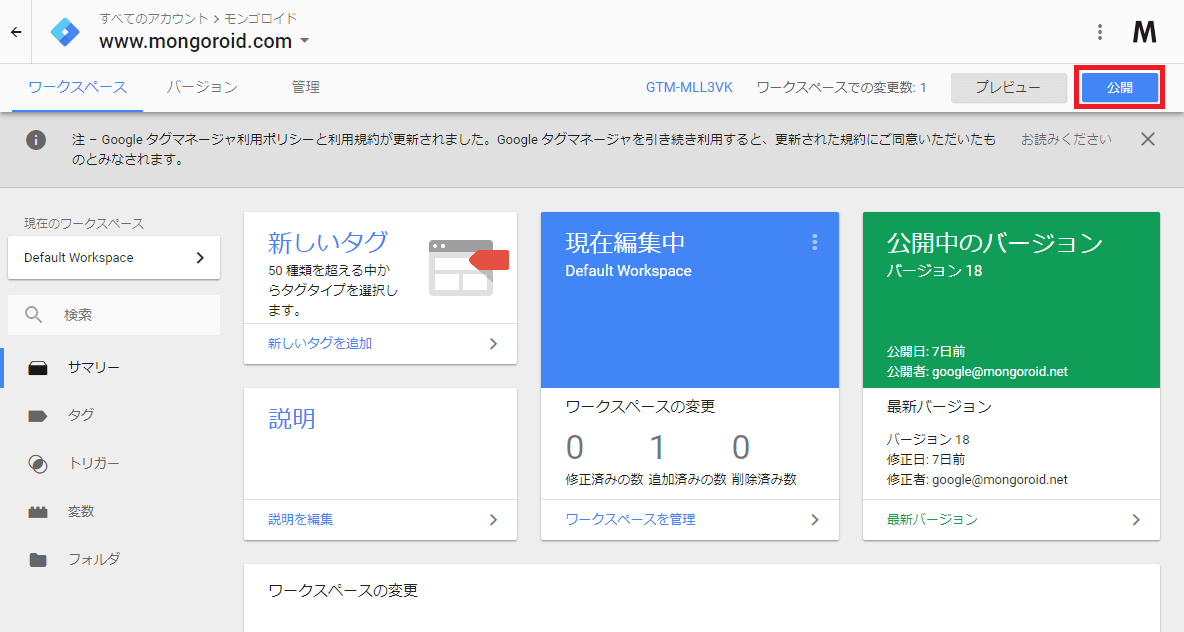The width and height of the screenshot is (1184, 632).
Task: Click the blue 公開 button
Action: point(1120,88)
